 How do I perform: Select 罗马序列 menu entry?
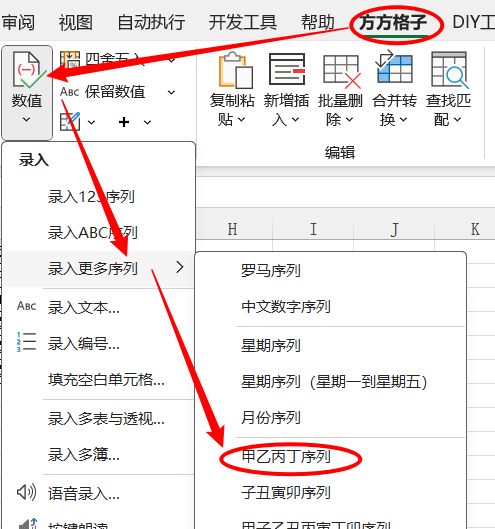(x=271, y=271)
